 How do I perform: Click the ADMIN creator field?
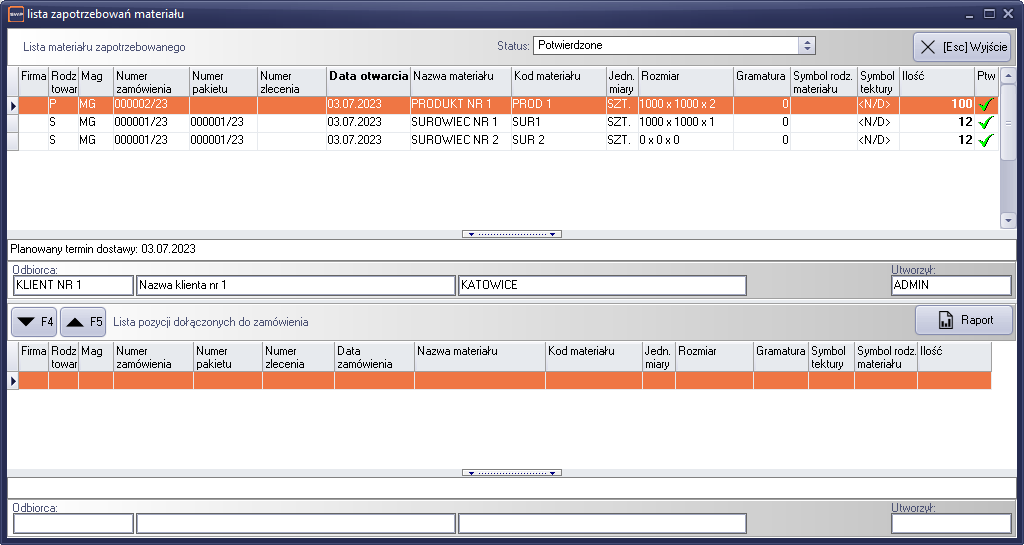[950, 286]
